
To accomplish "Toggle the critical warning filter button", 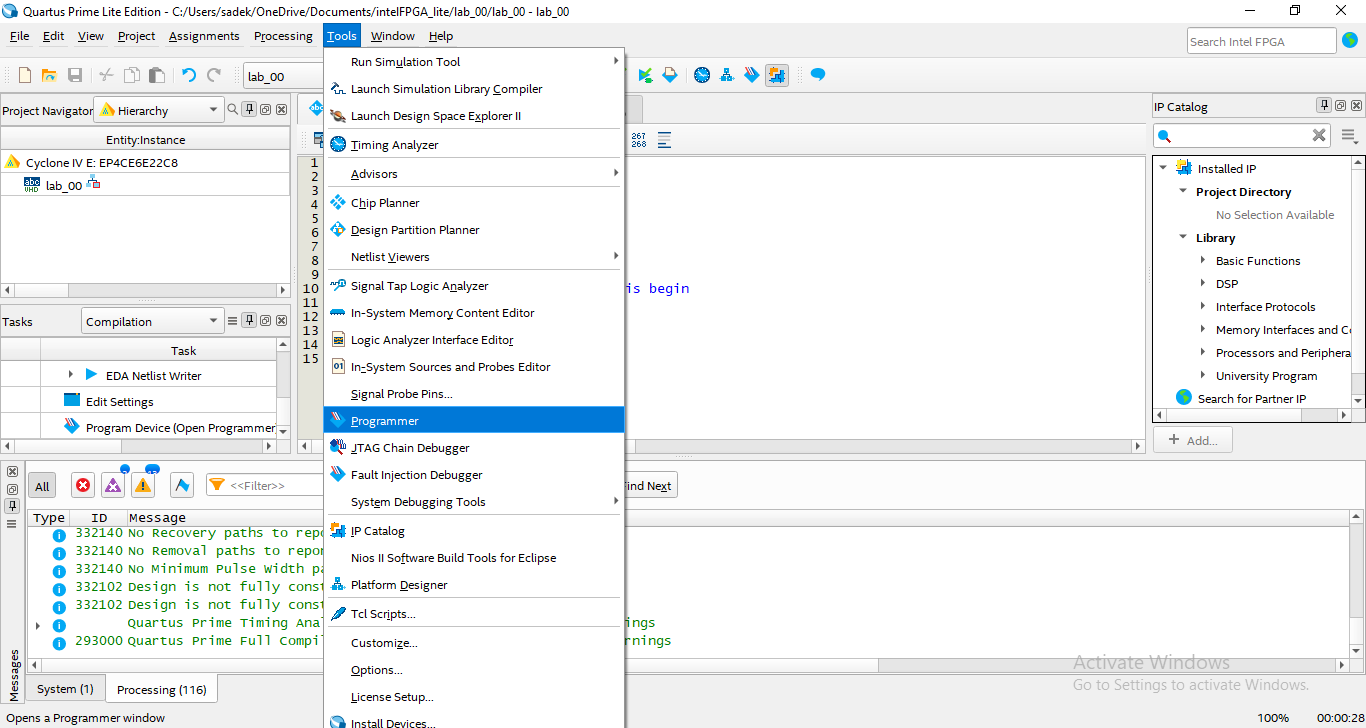I will pos(113,485).
